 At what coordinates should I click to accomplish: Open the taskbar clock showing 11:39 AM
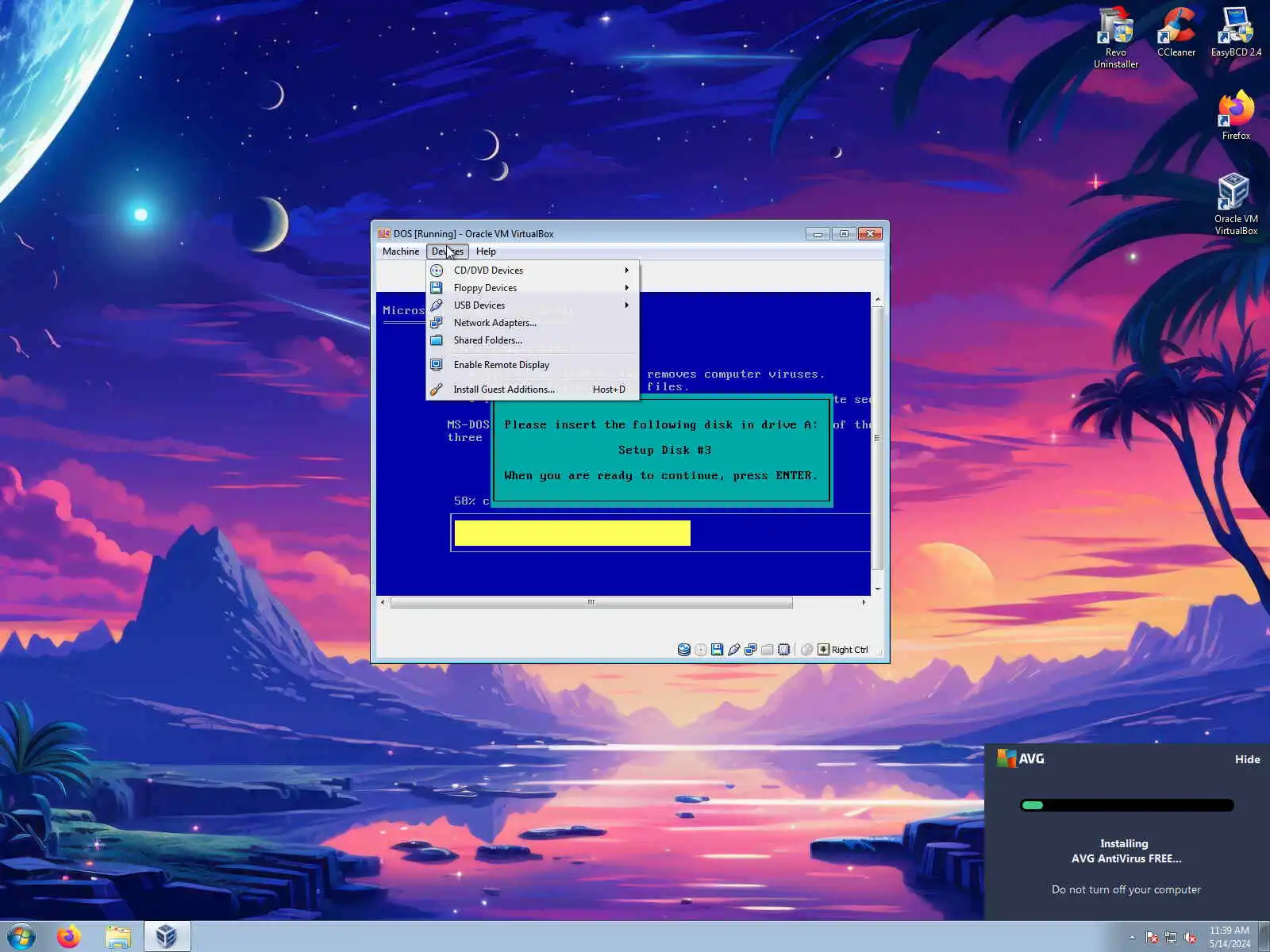pos(1230,937)
